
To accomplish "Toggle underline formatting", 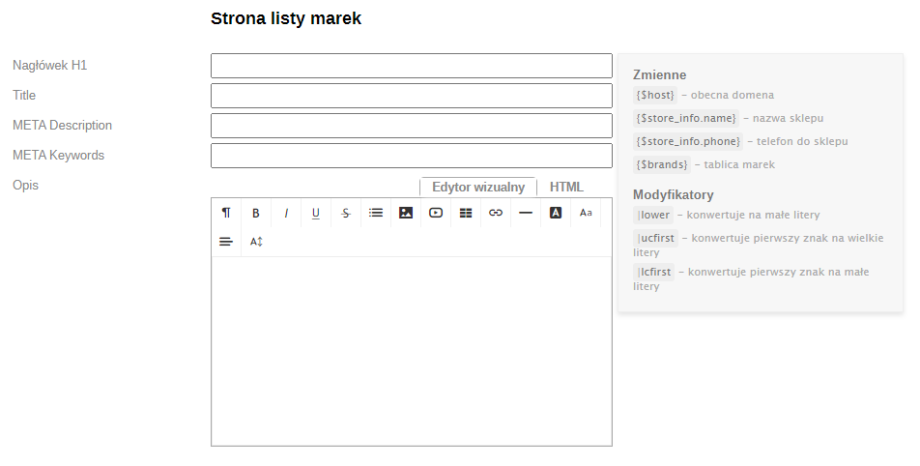I will point(316,213).
